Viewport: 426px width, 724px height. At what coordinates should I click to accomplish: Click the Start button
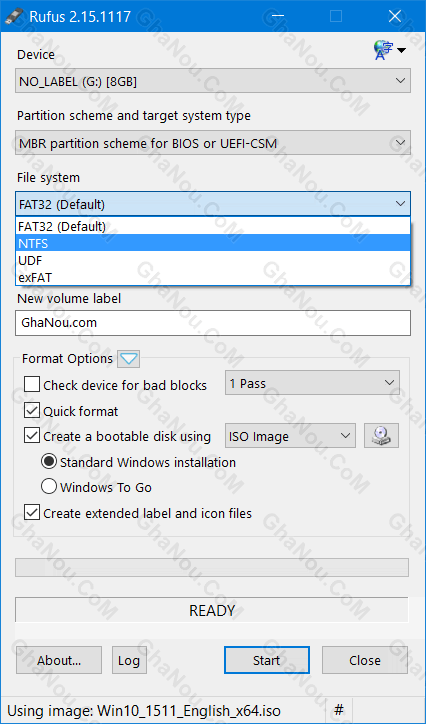pos(267,660)
